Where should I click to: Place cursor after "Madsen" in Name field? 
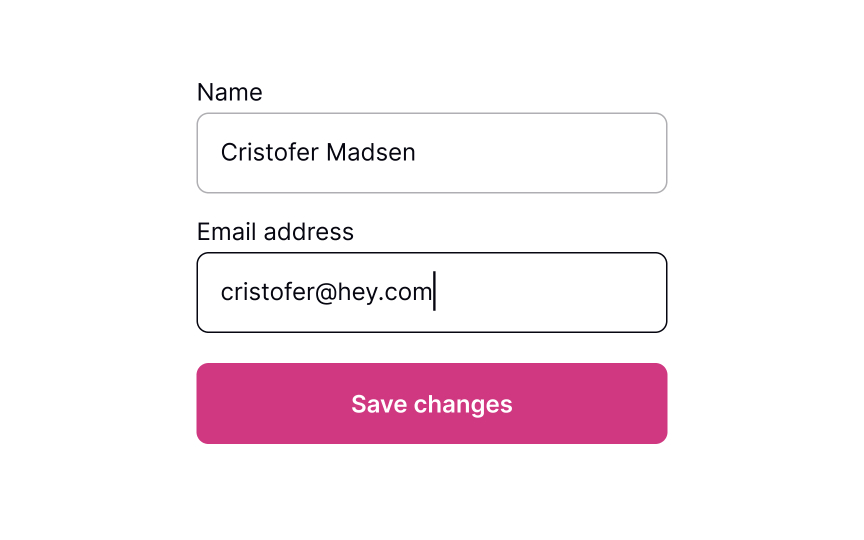click(x=417, y=153)
